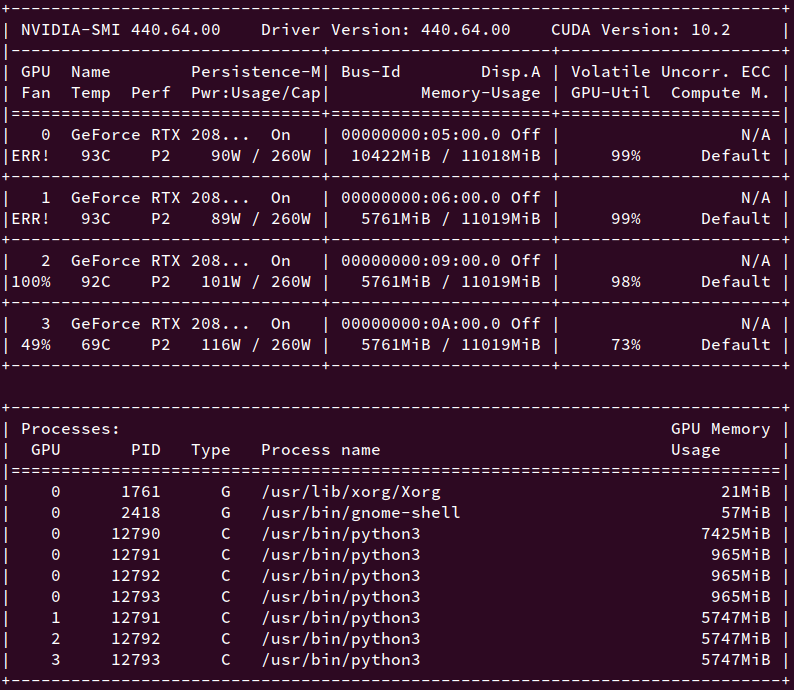Select the /usr/lib/xorg/Xorg process name
This screenshot has width=794, height=690.
tap(350, 492)
